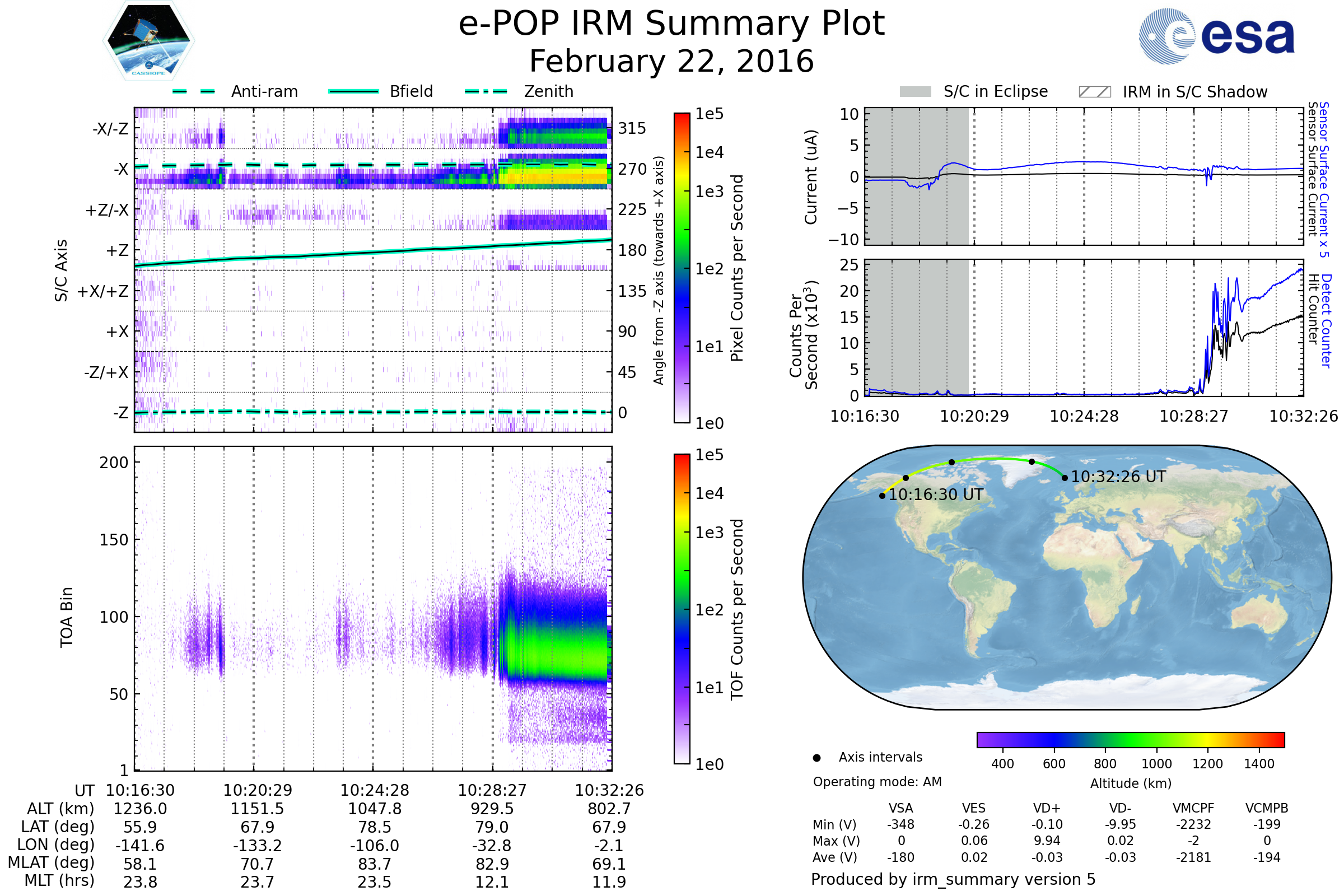Click the Produced by irm_summary version 5 text
The width and height of the screenshot is (1344, 896).
(953, 879)
